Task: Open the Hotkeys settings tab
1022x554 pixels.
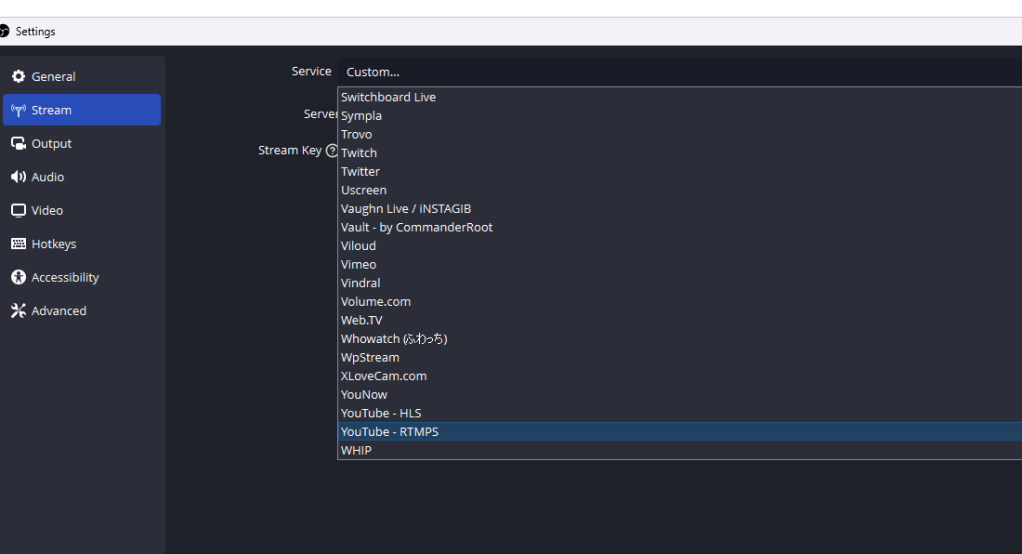Action: [82, 244]
